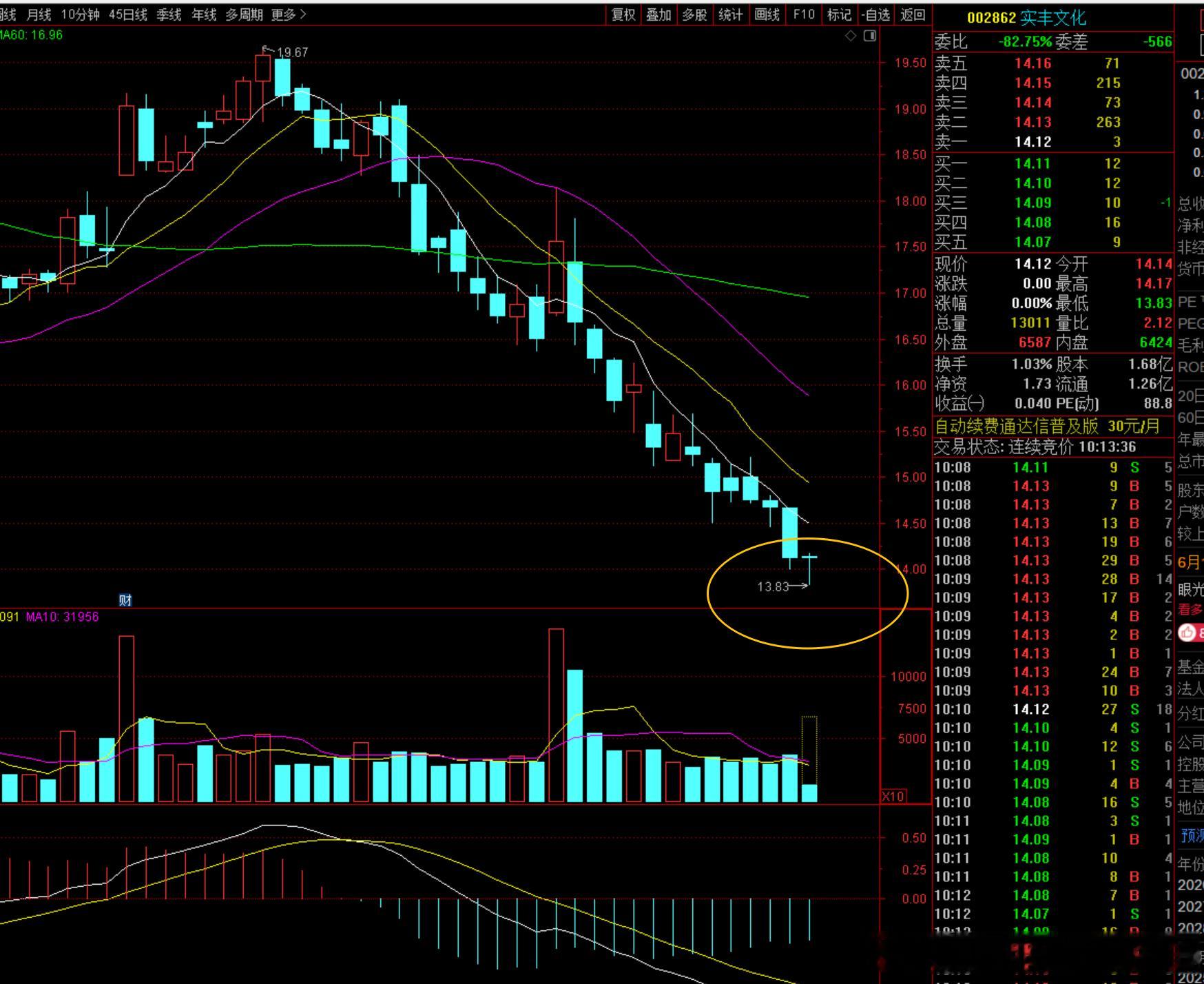
Task: Click the 10:12 trade row at 14.07
Action: pos(1053,914)
